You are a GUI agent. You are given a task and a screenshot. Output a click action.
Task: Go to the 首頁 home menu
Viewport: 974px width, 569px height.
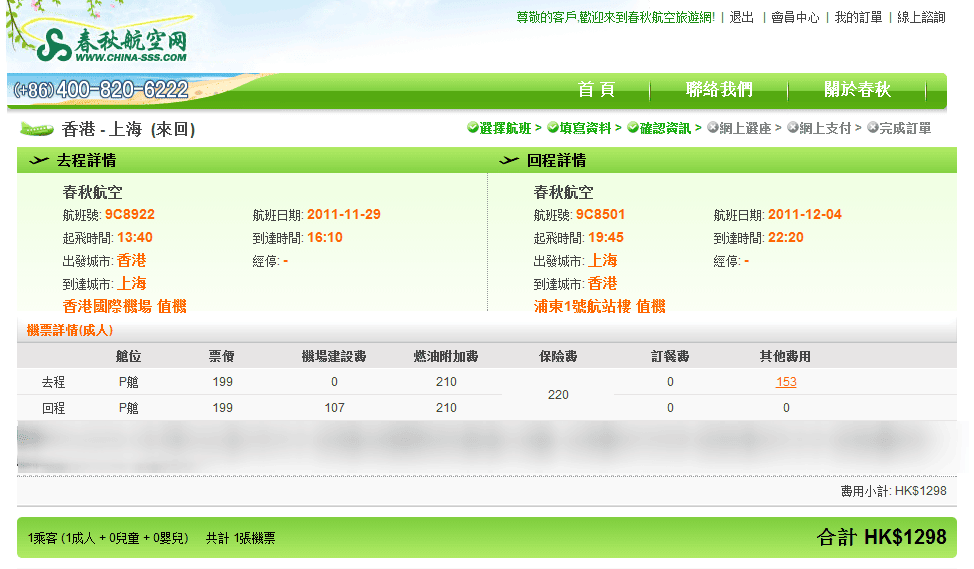click(x=596, y=90)
